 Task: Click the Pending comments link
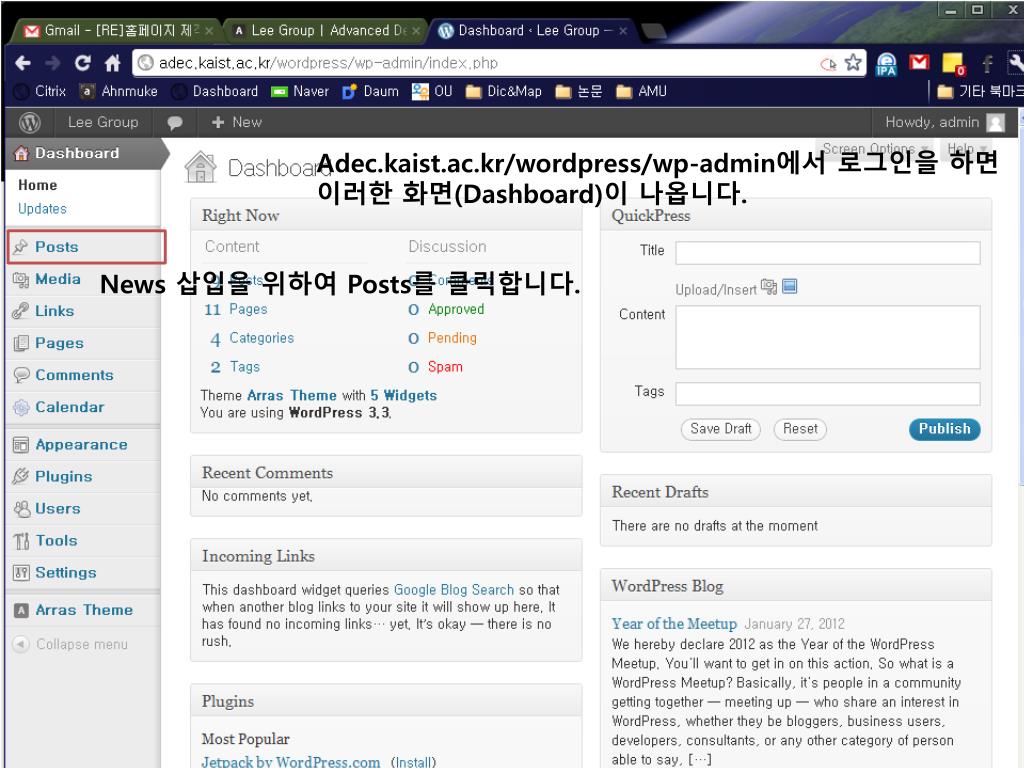(452, 338)
